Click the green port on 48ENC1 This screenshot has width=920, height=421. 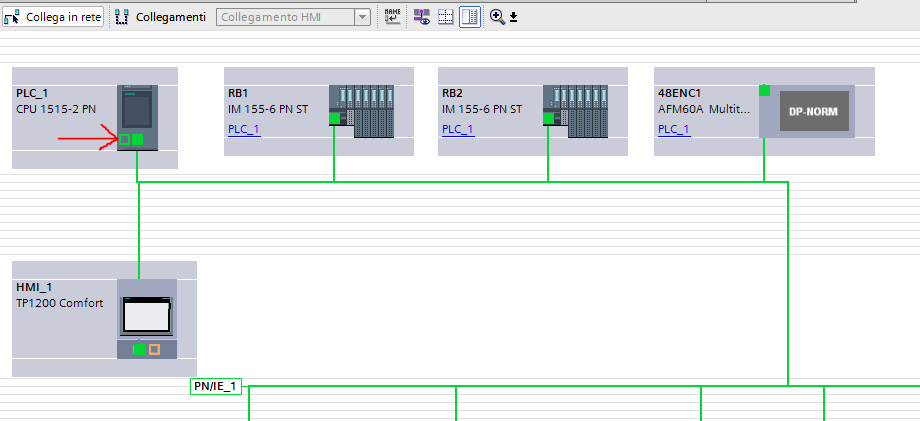(x=765, y=90)
